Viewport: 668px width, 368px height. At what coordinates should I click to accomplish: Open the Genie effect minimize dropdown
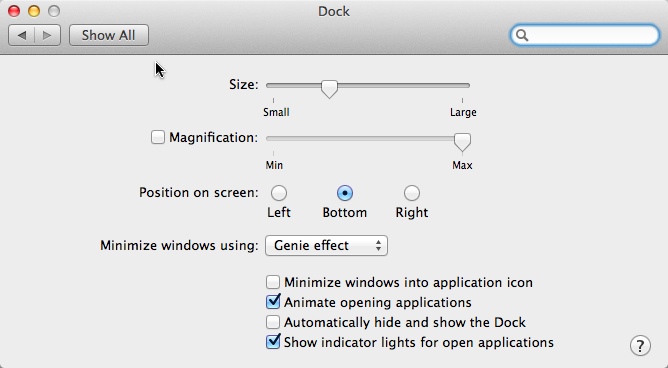pos(326,245)
